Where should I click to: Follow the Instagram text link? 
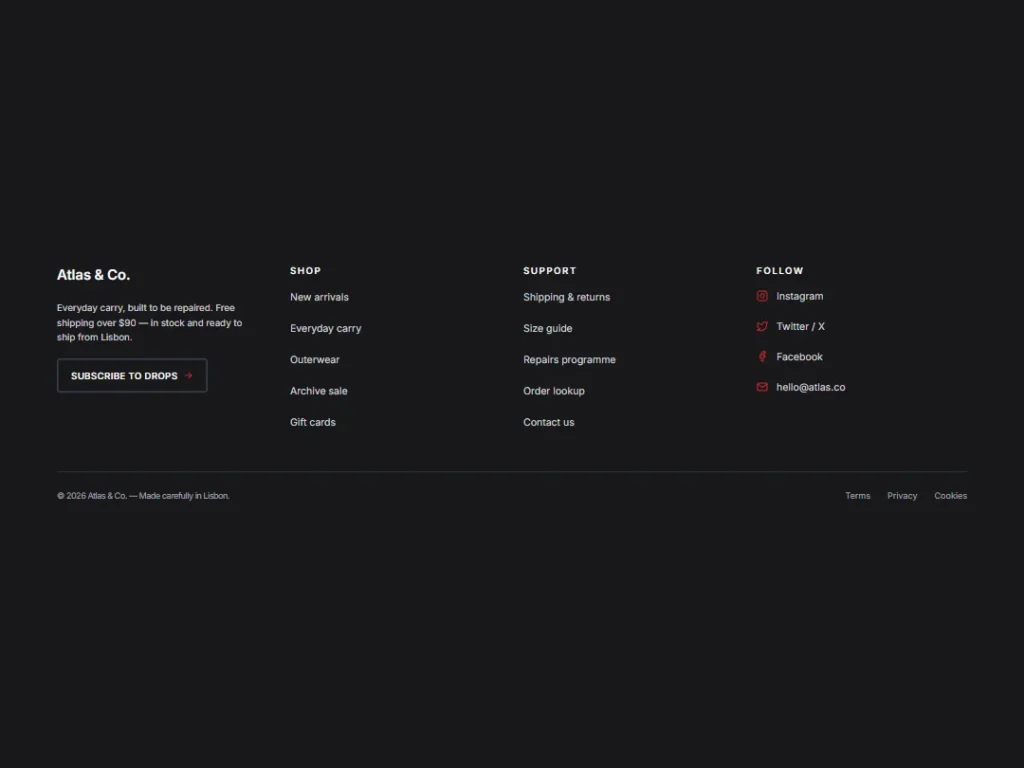point(799,296)
